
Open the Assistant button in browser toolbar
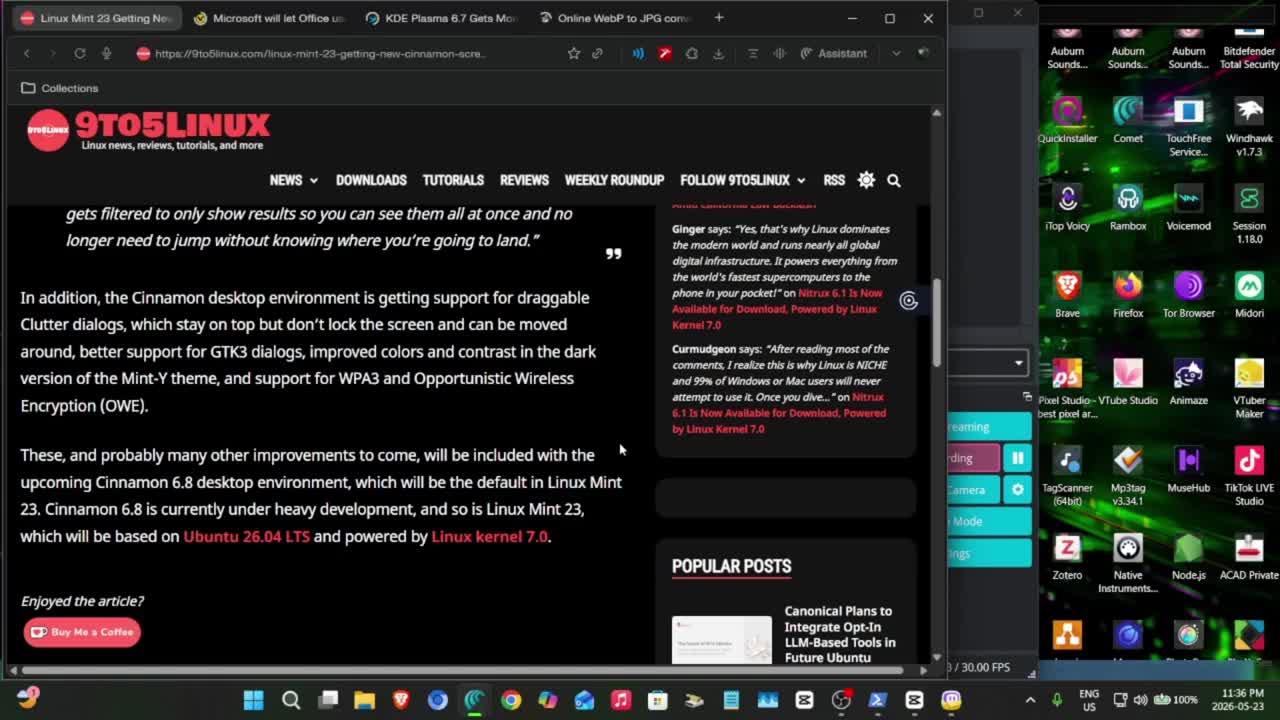coord(834,53)
